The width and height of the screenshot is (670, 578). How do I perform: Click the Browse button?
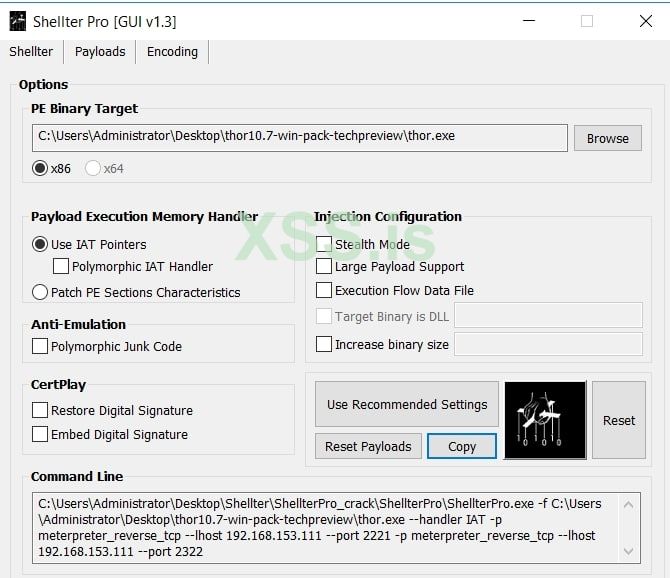pyautogui.click(x=608, y=138)
